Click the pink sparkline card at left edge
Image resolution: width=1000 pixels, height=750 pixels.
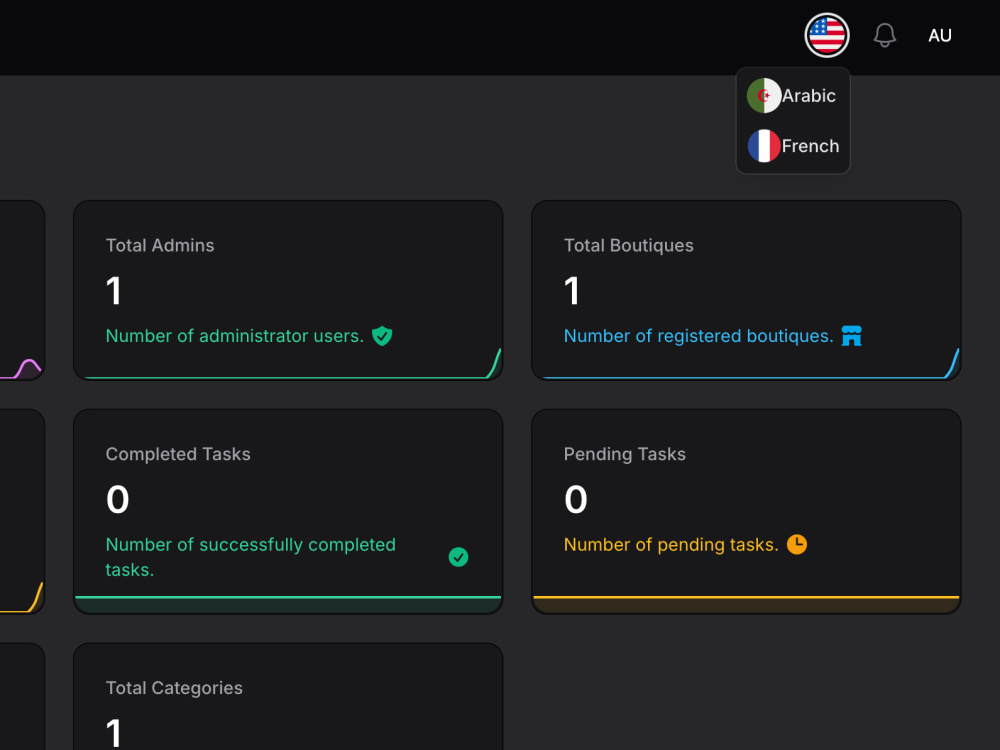(22, 290)
